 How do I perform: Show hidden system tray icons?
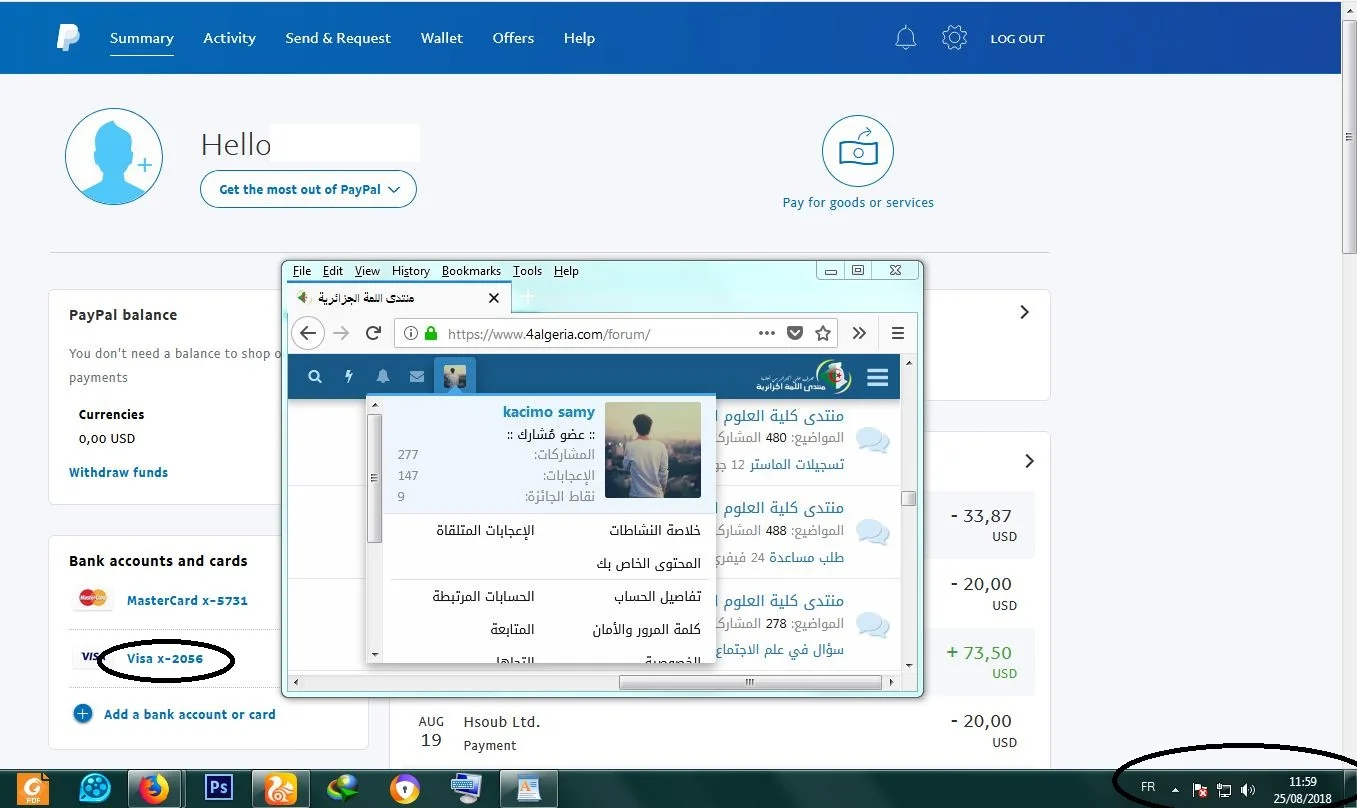tap(1175, 789)
